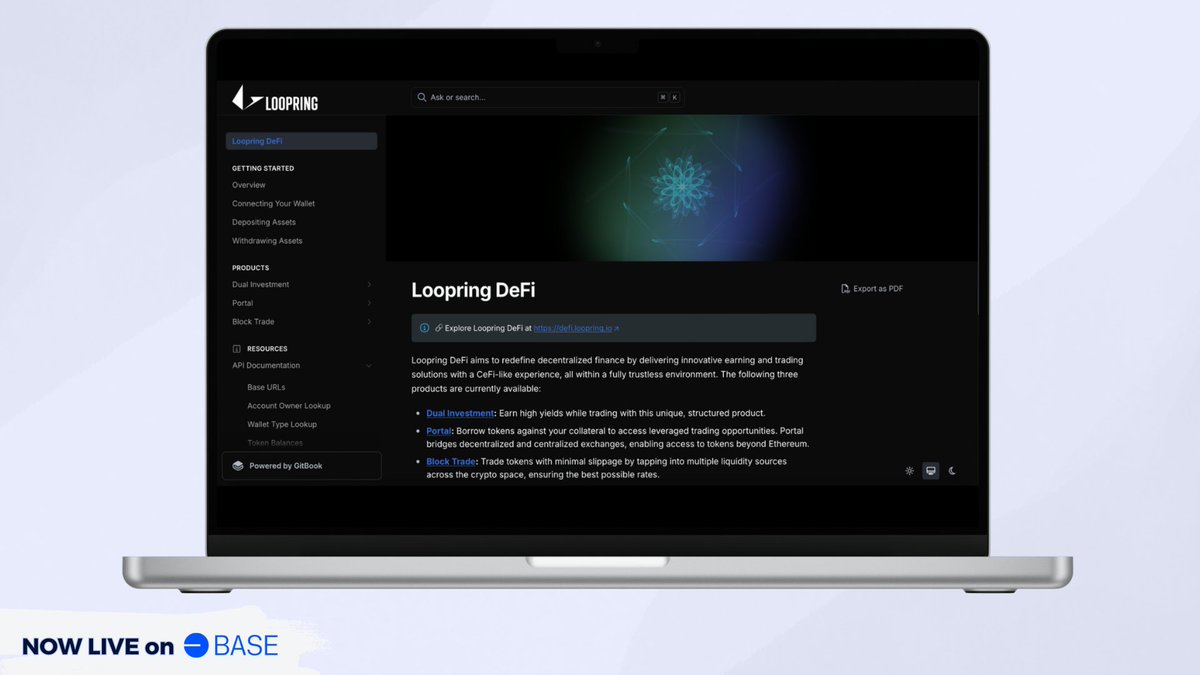1200x675 pixels.
Task: Expand the Portal sidebar section chevron
Action: (369, 303)
